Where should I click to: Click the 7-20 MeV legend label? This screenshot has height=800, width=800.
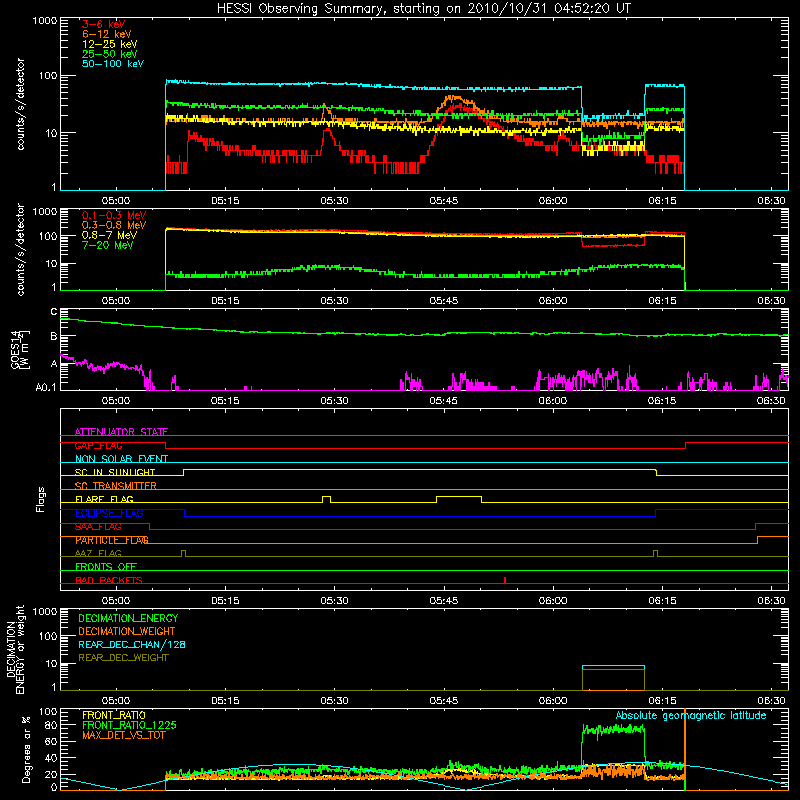click(108, 245)
